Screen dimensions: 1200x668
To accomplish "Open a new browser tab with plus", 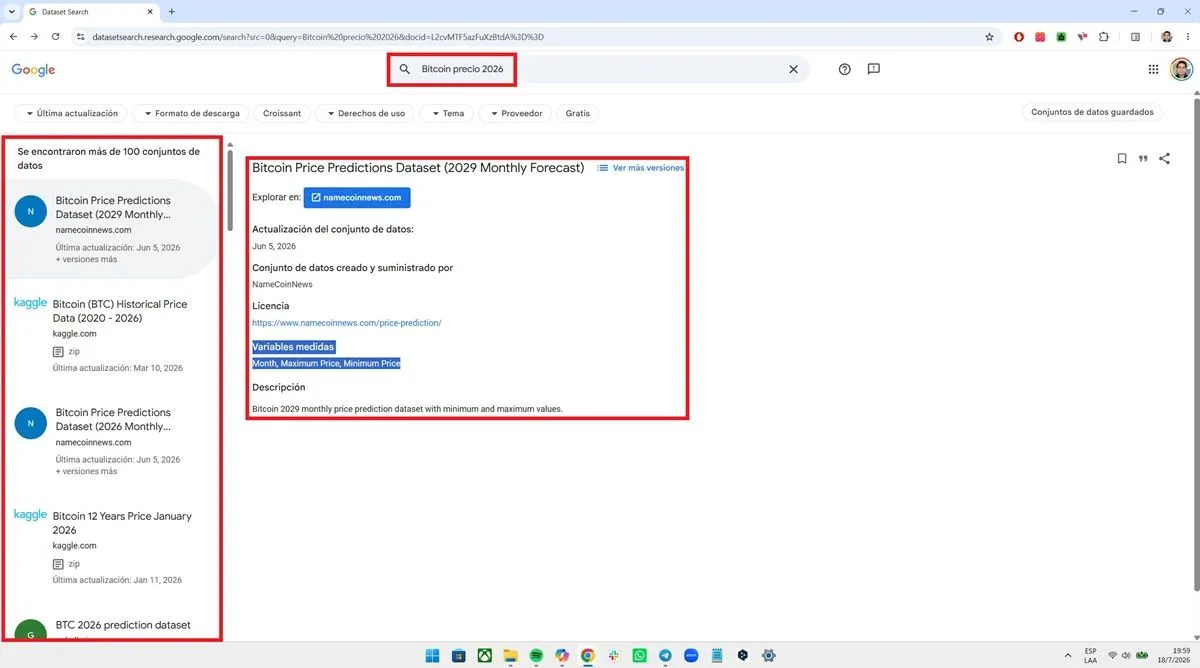I will tap(171, 11).
